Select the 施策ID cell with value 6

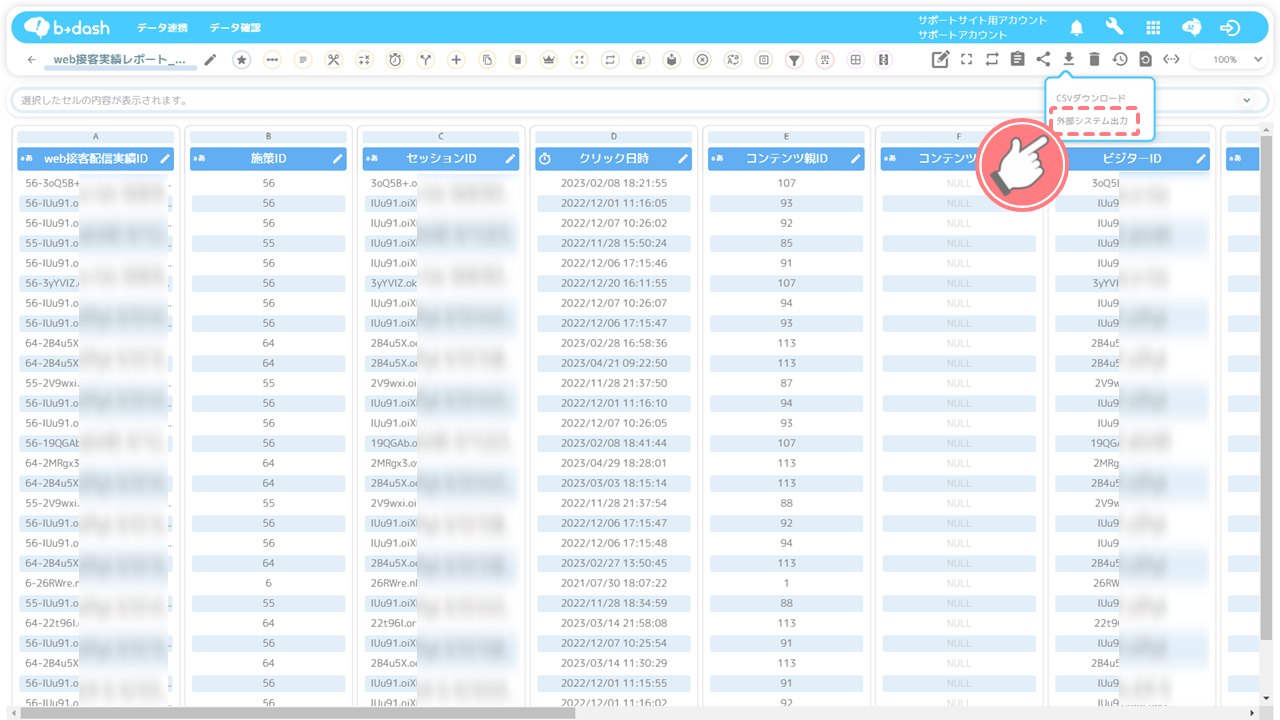point(268,583)
